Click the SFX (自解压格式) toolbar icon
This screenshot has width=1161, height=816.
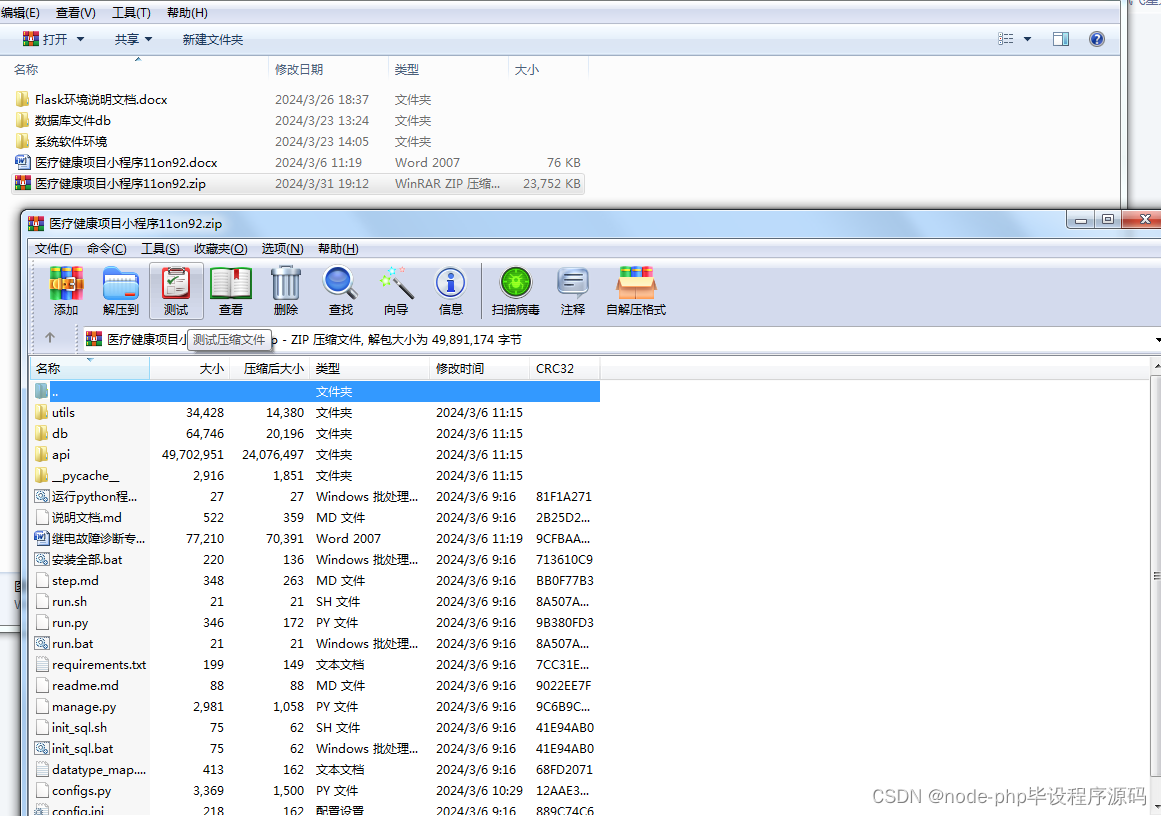[x=635, y=290]
